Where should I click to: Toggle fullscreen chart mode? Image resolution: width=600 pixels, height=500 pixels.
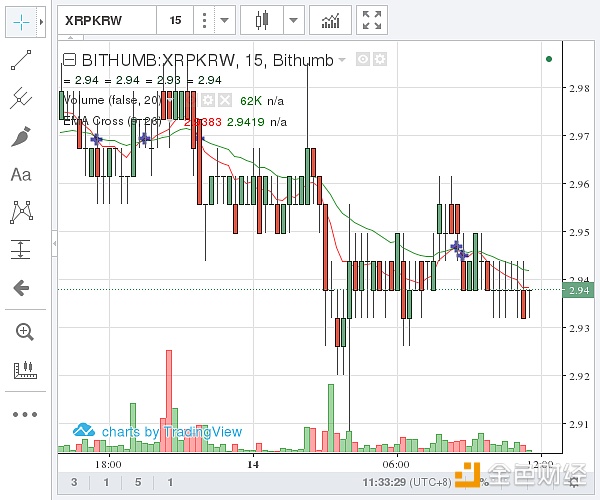pyautogui.click(x=372, y=20)
